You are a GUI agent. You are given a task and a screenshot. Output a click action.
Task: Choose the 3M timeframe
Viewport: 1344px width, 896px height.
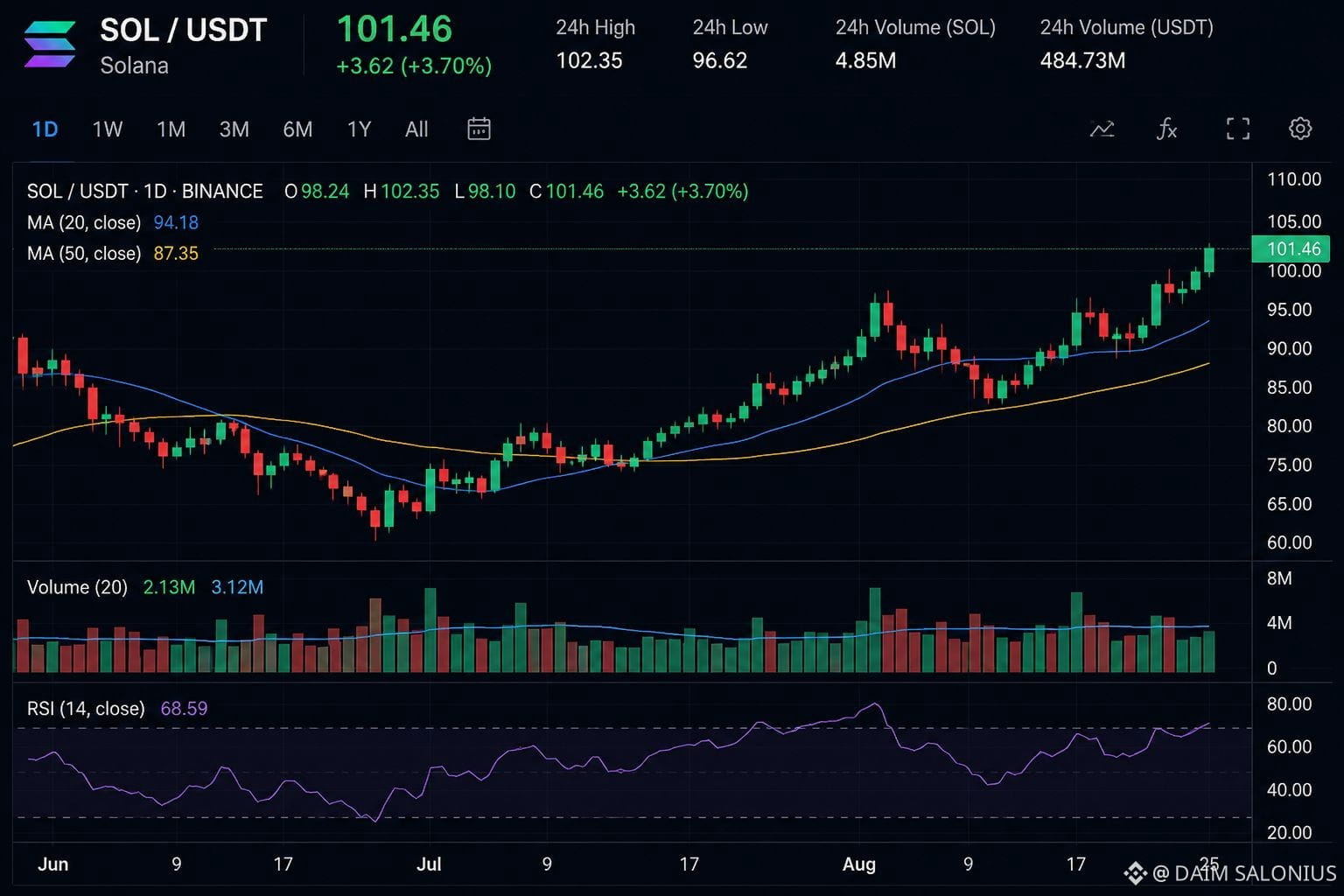coord(234,129)
